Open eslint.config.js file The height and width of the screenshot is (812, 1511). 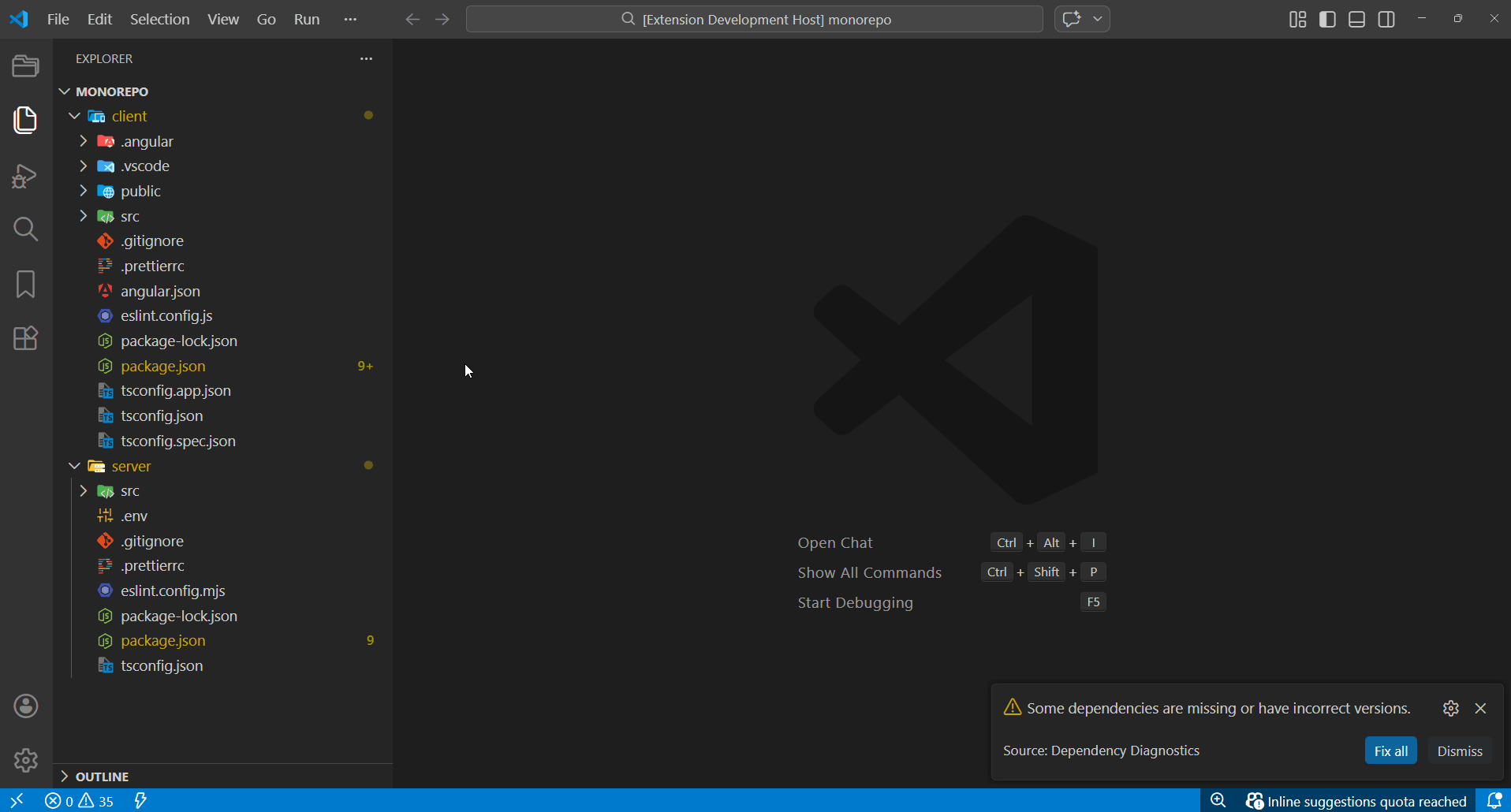pyautogui.click(x=166, y=316)
